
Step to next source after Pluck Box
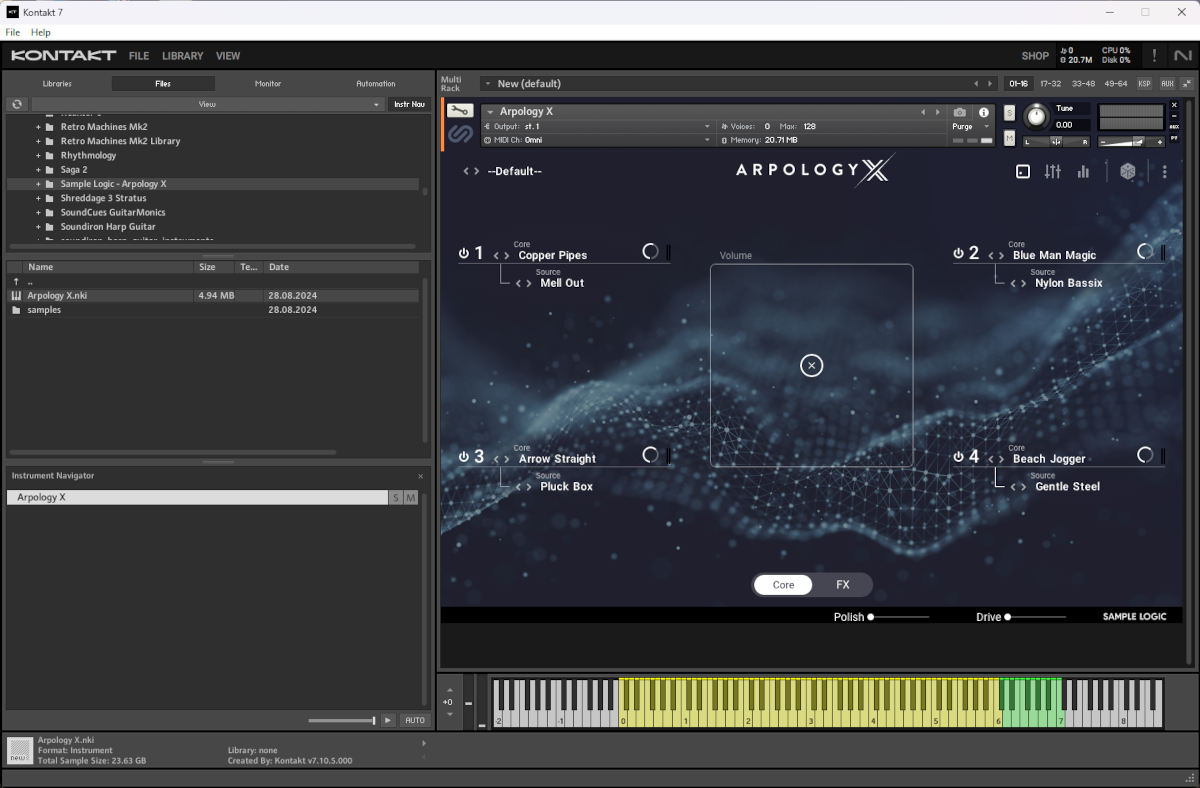coord(529,487)
